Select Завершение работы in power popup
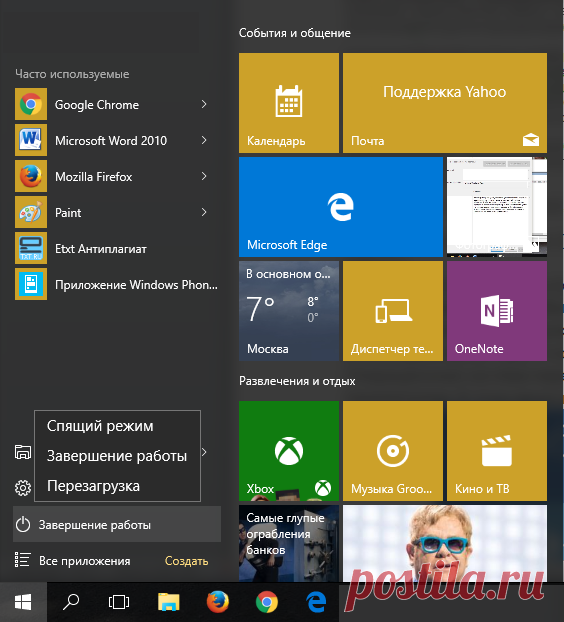 [x=117, y=456]
